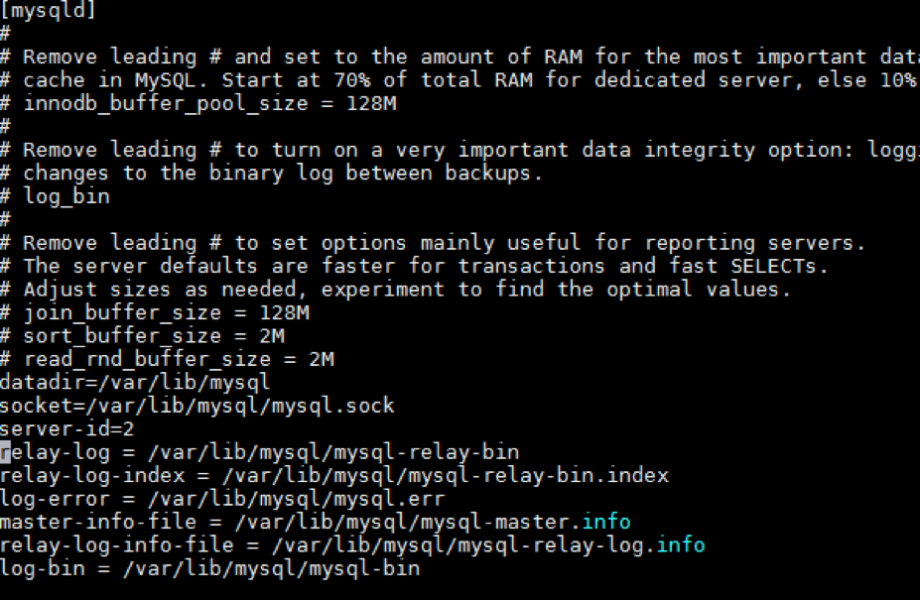
Task: Click the commented log_bin line
Action: 66,196
